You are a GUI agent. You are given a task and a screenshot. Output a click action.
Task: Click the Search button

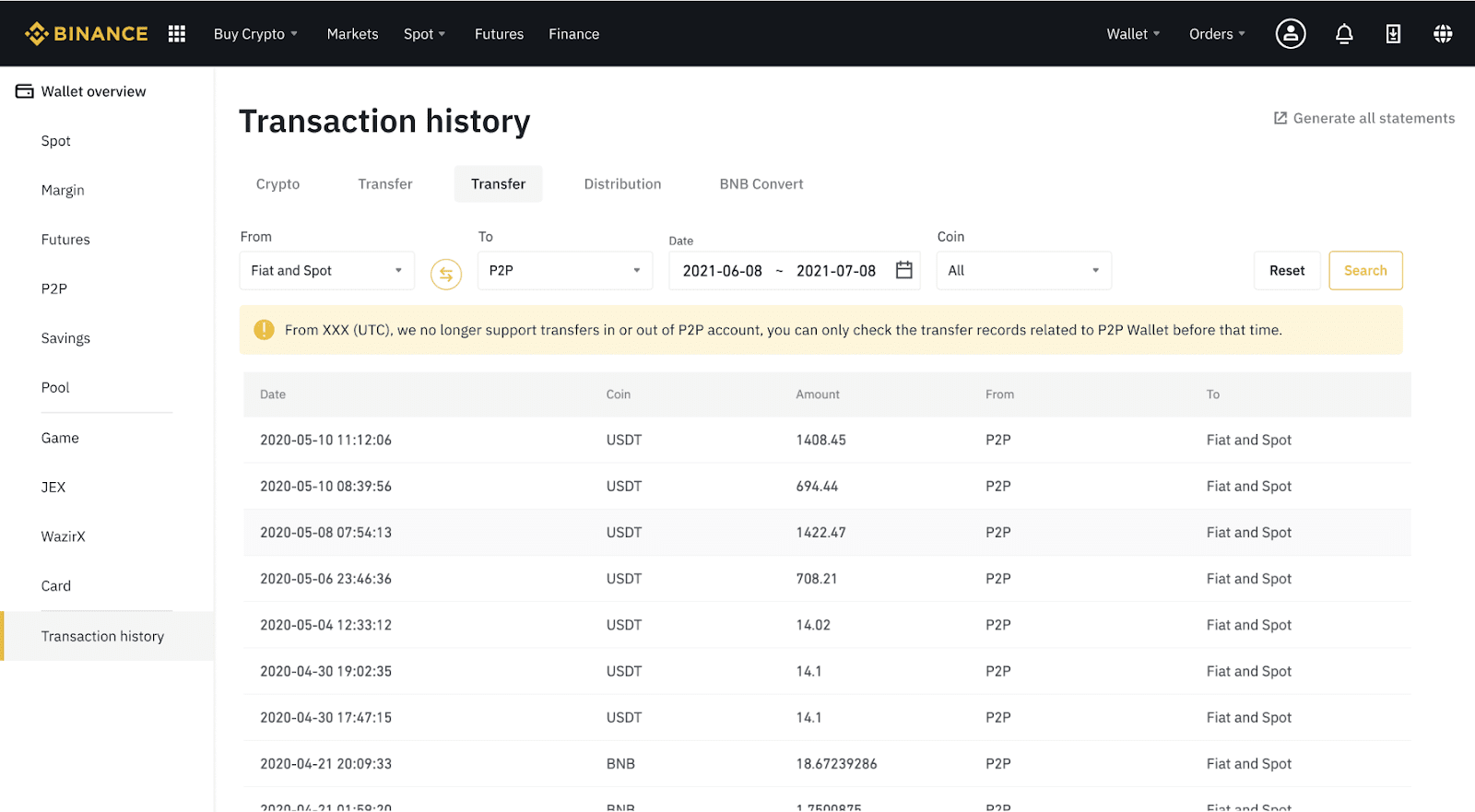(1364, 271)
